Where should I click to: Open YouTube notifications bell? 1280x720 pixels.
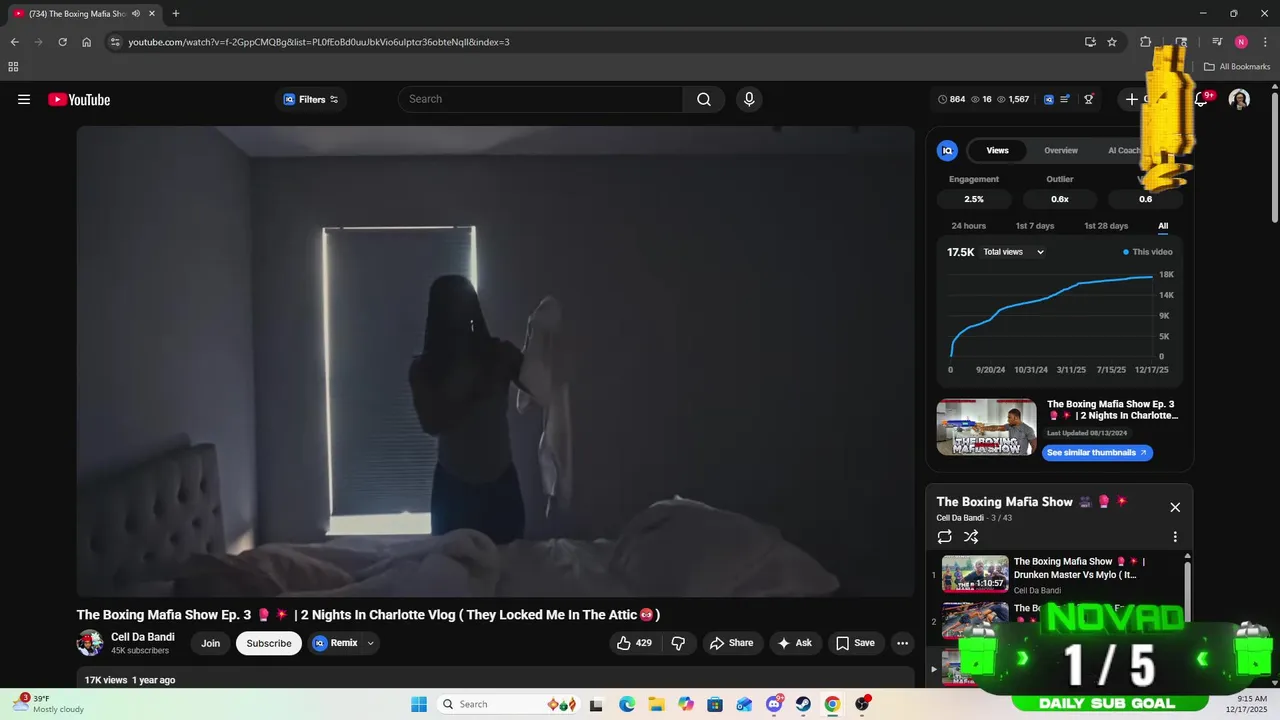click(1202, 99)
